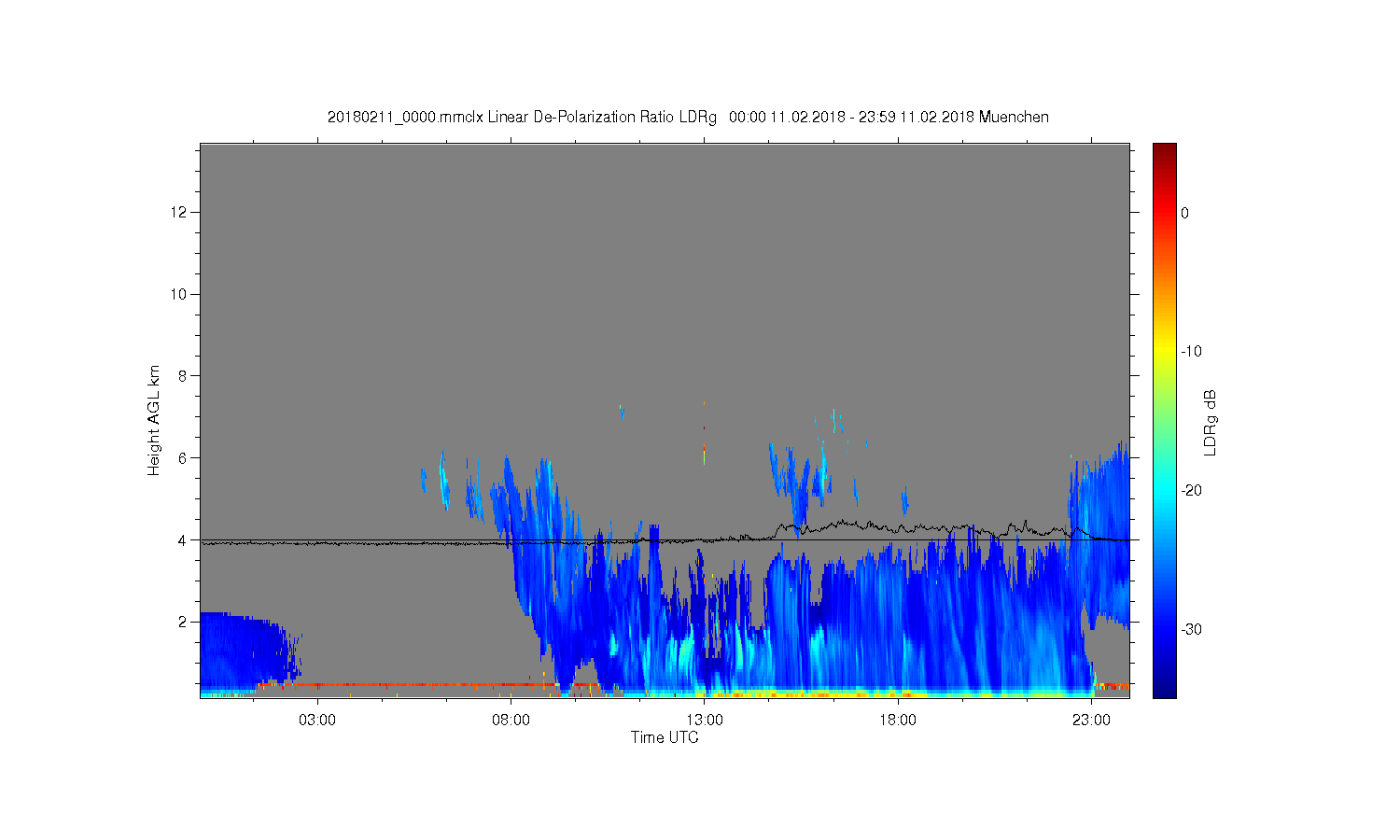
Task: Click the LDRg color scale bar
Action: [x=1164, y=420]
